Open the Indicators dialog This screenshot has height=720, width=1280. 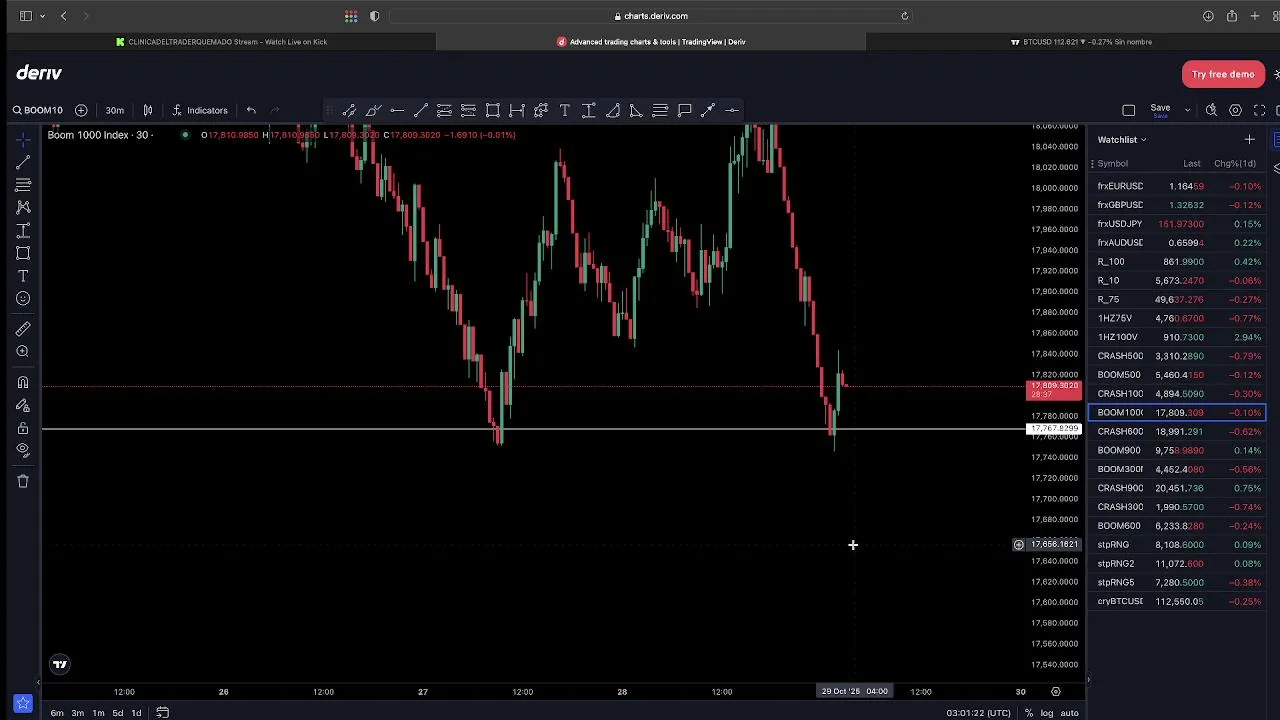[x=200, y=110]
